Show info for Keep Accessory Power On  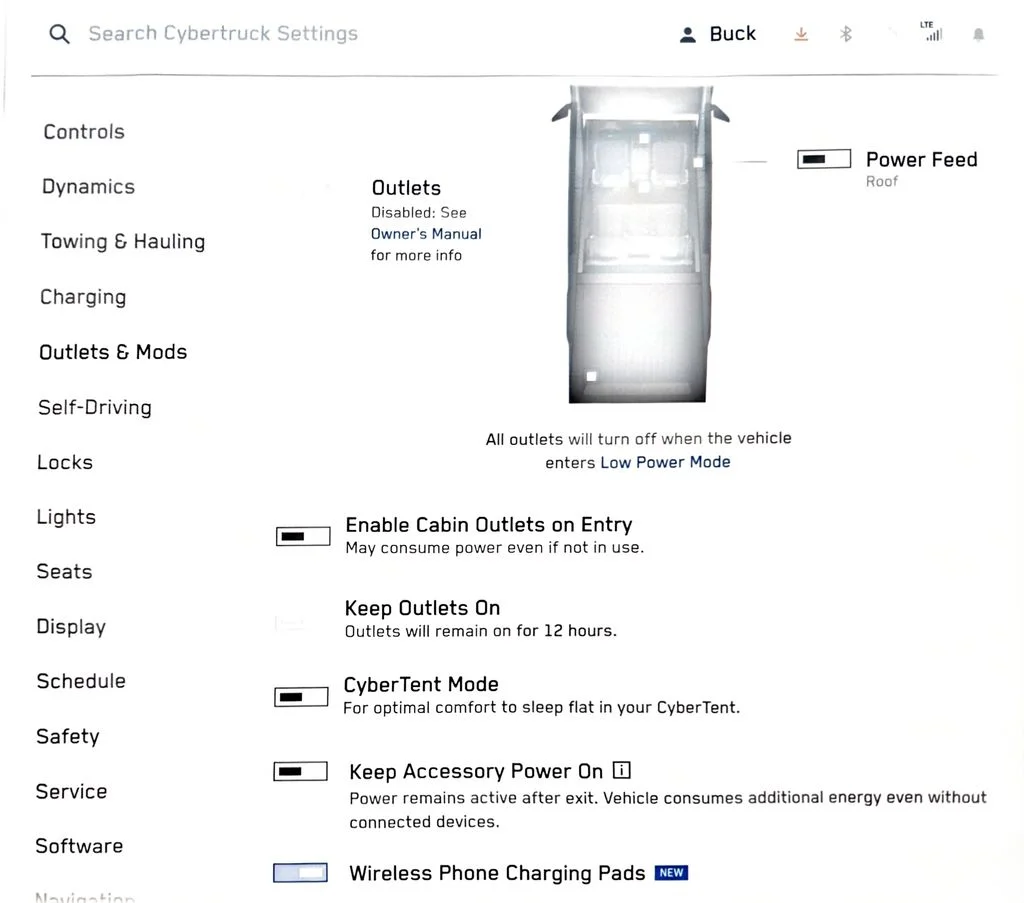click(x=622, y=770)
